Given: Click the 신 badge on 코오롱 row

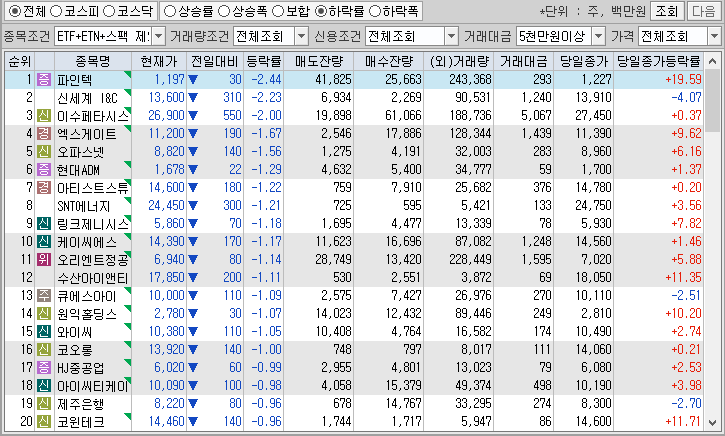Looking at the screenshot, I should 44,350.
